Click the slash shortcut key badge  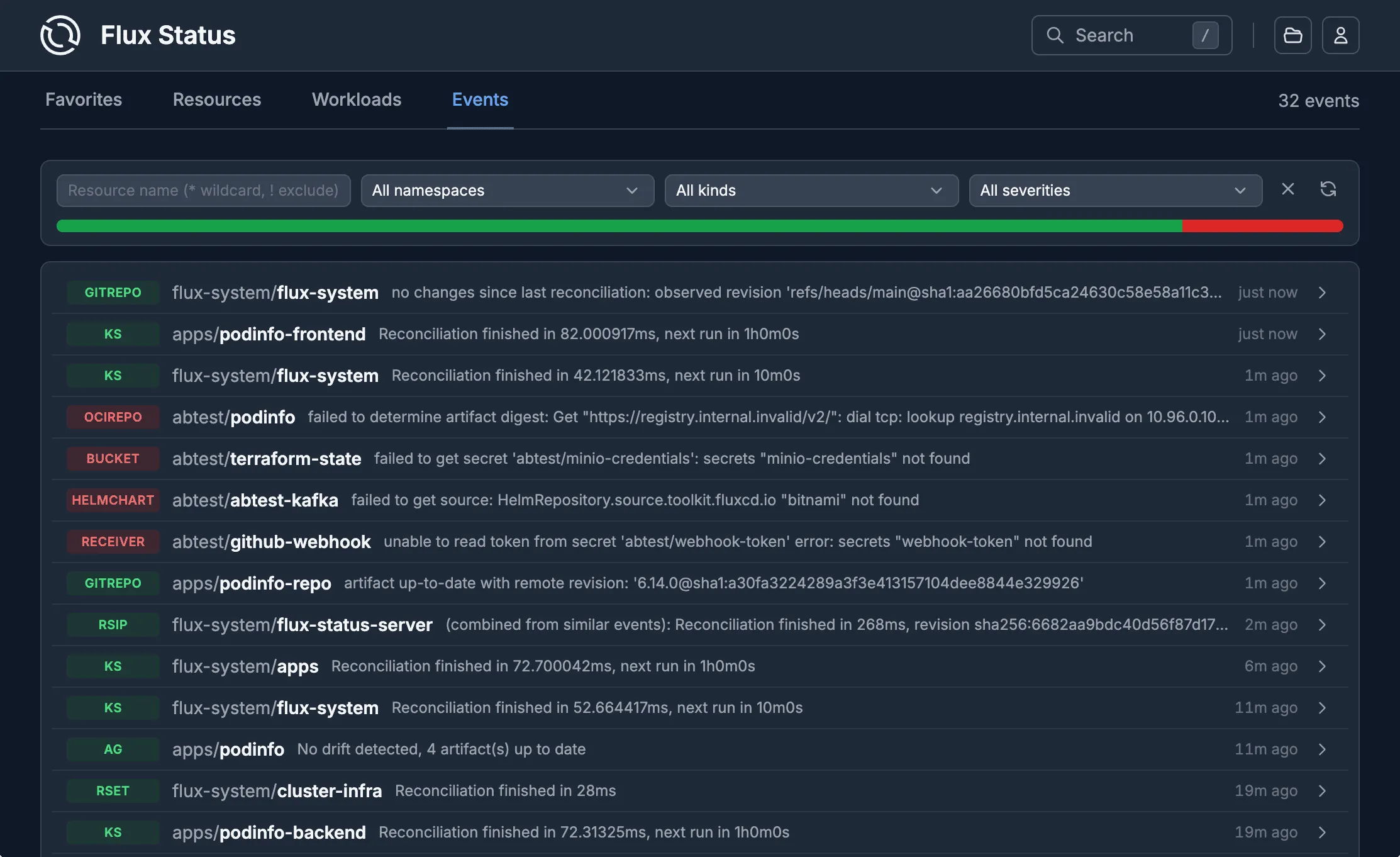tap(1205, 35)
